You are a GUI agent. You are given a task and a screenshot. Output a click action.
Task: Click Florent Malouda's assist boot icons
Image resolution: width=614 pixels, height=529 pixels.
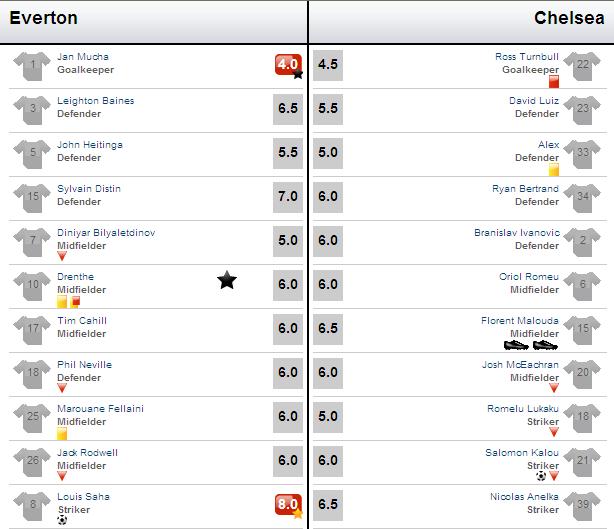coord(531,345)
